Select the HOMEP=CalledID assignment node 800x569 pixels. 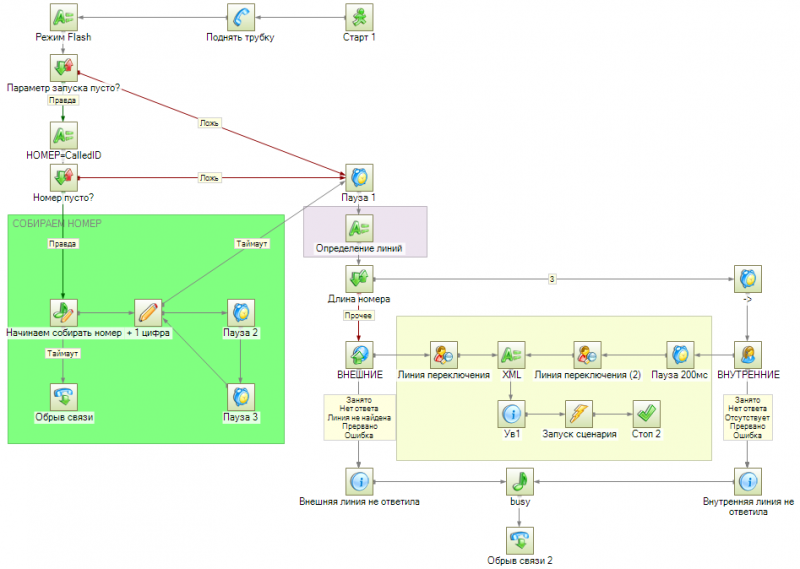click(x=64, y=135)
